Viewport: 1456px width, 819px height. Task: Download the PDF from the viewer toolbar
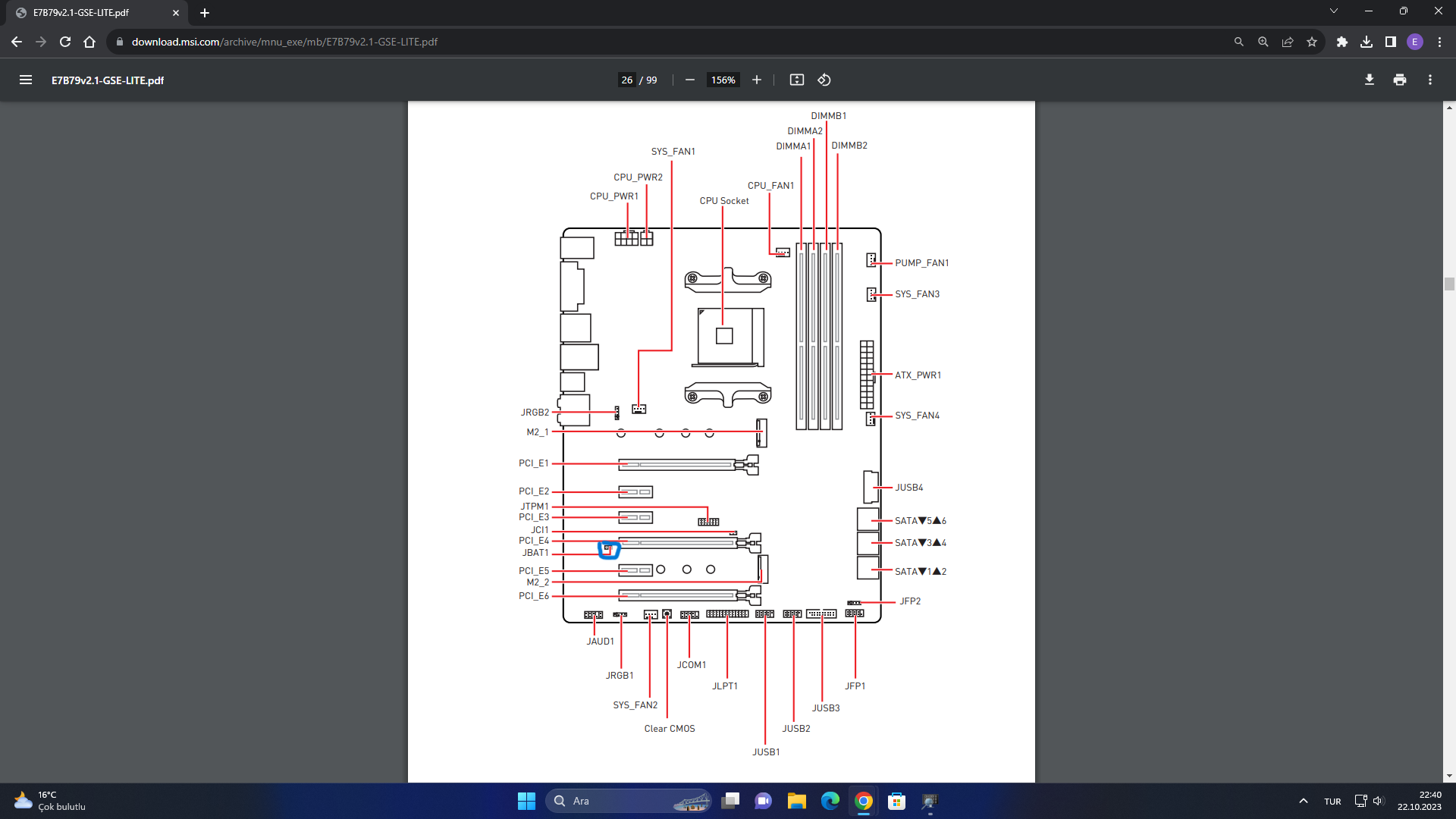tap(1370, 80)
